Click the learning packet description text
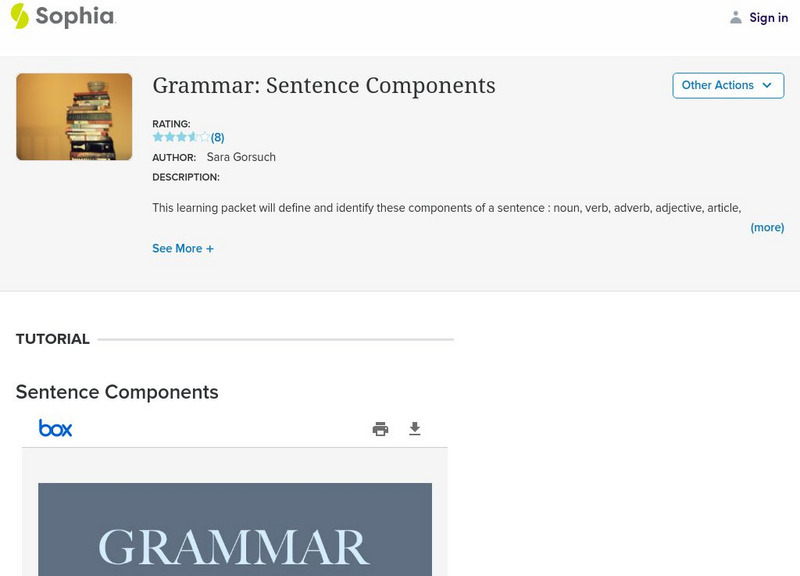 (446, 208)
